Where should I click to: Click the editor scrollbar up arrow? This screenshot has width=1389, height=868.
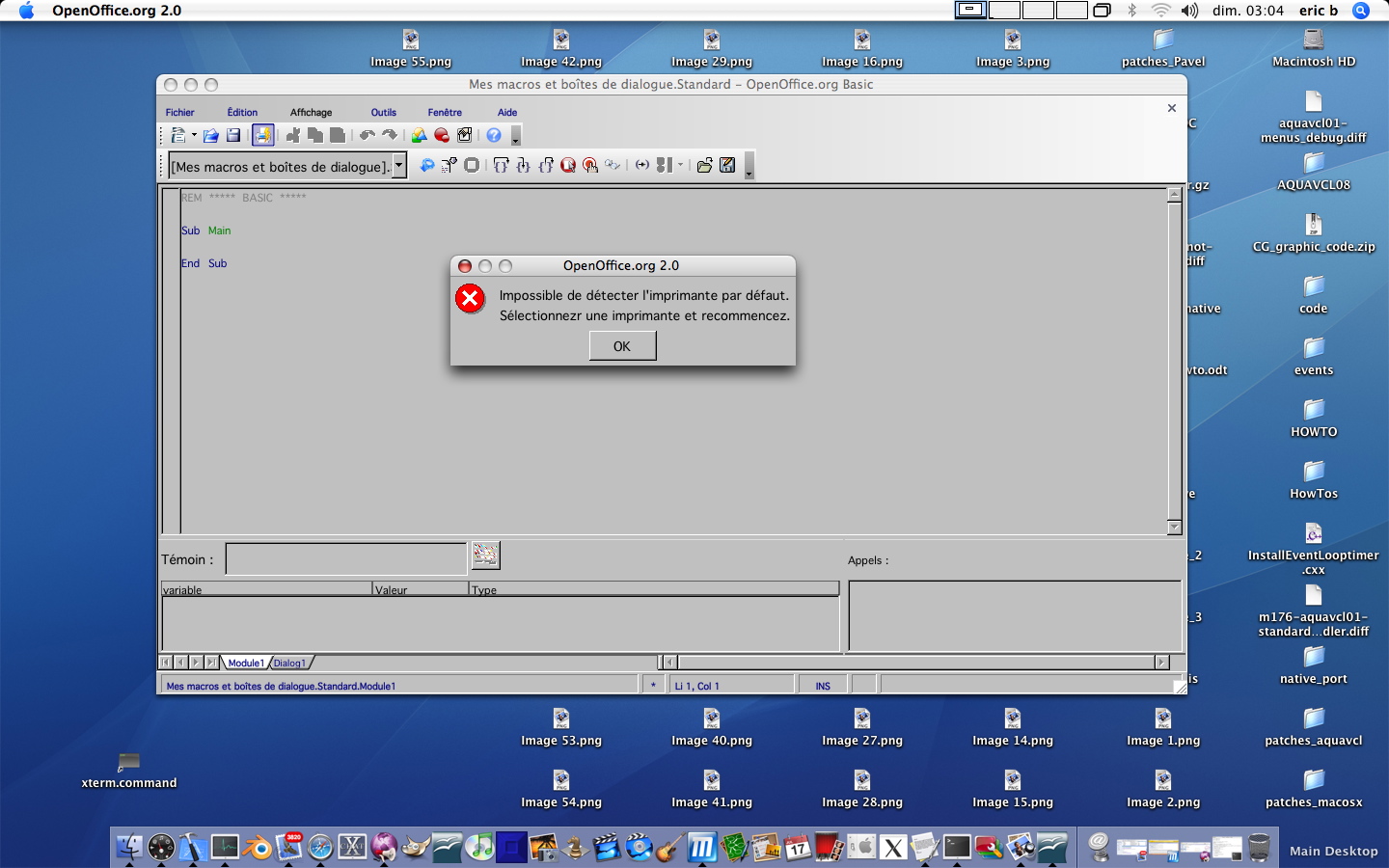tap(1174, 195)
